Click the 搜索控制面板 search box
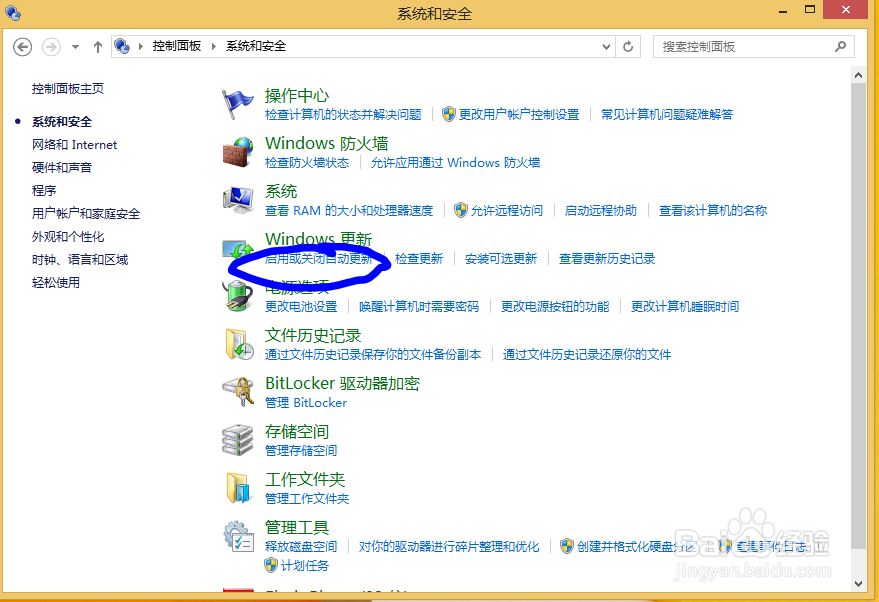Image resolution: width=879 pixels, height=602 pixels. coord(753,47)
